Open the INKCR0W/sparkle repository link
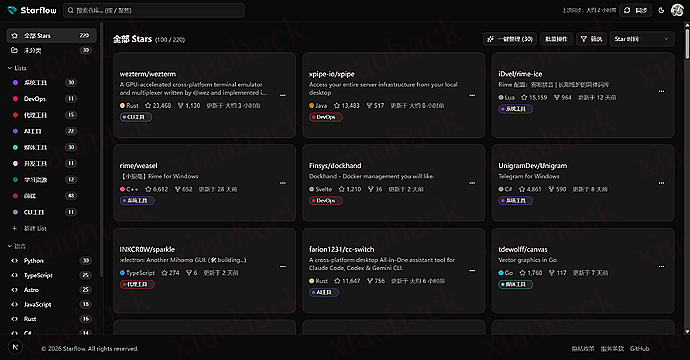 pos(147,249)
